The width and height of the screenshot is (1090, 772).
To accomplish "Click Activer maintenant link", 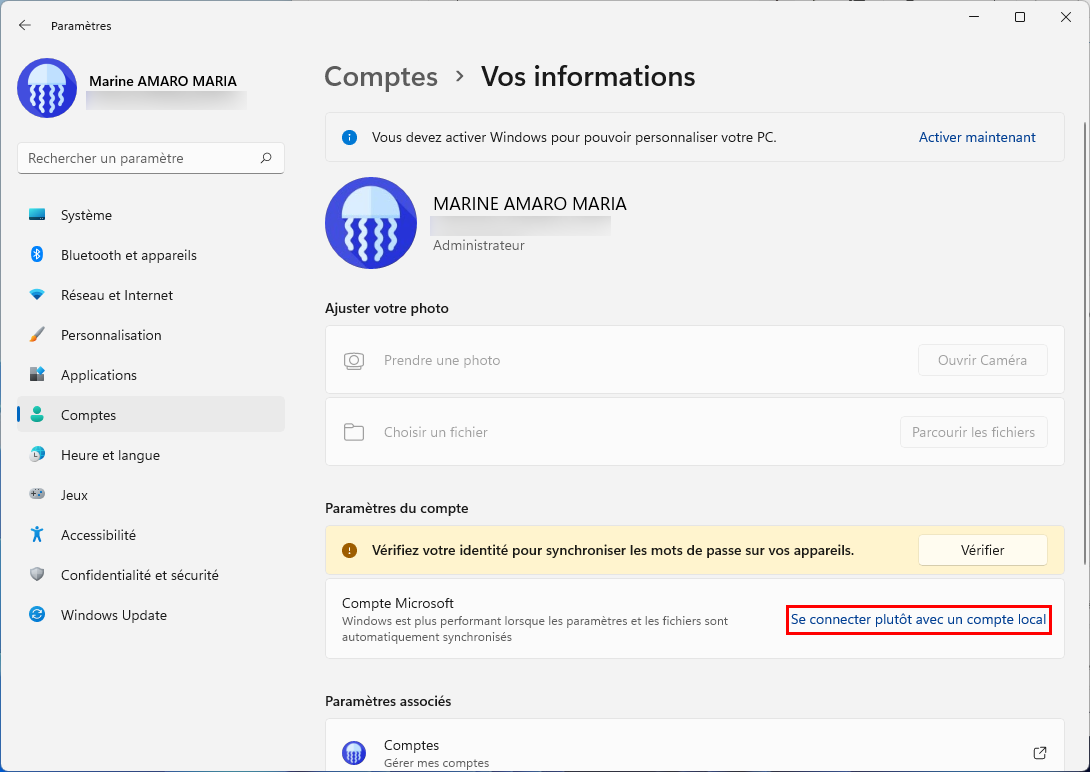I will (977, 138).
